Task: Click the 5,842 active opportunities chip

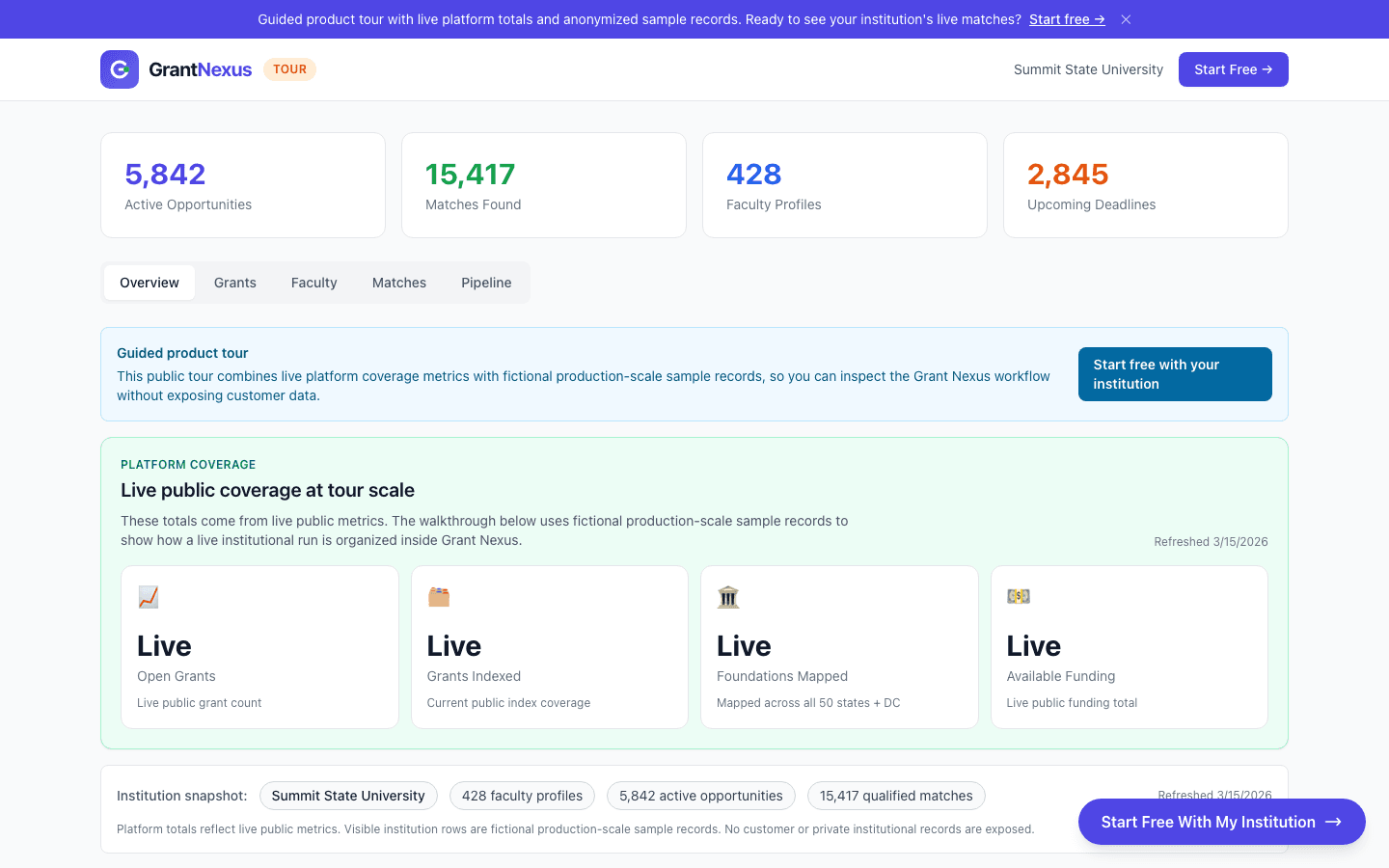Action: click(x=701, y=796)
